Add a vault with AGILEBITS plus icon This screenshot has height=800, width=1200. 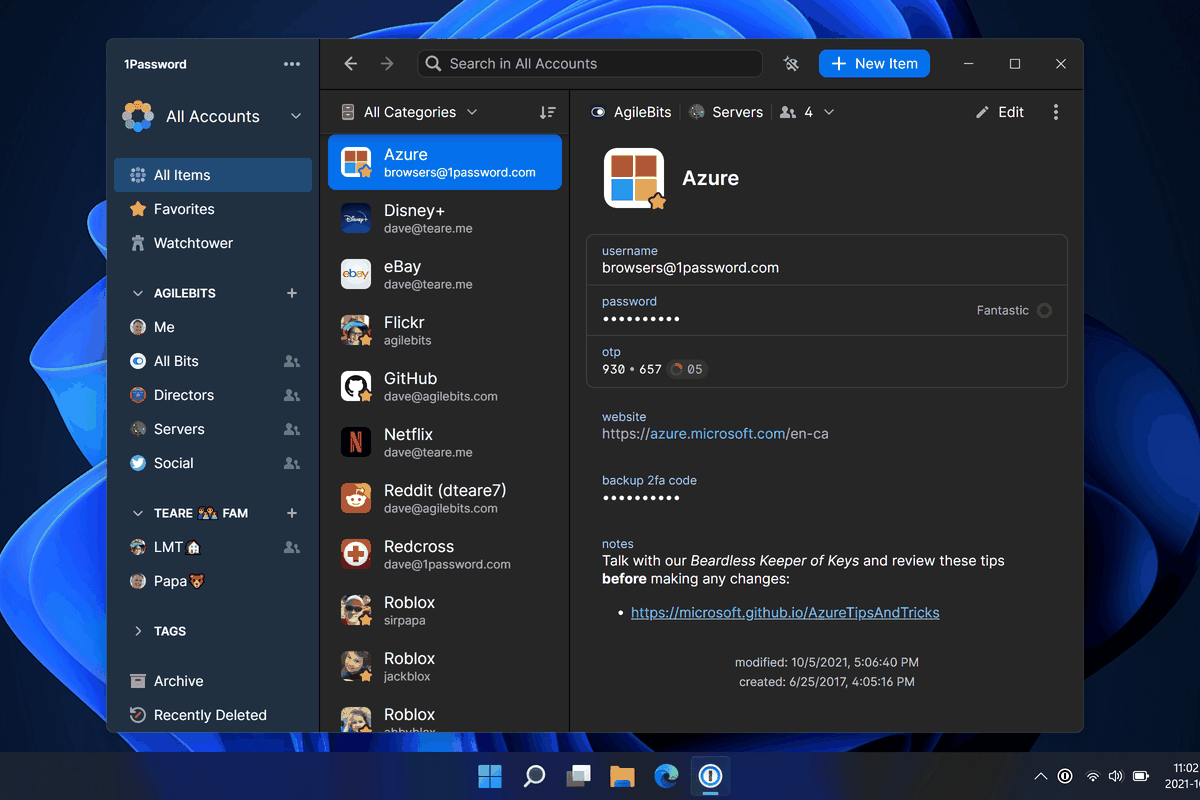292,293
